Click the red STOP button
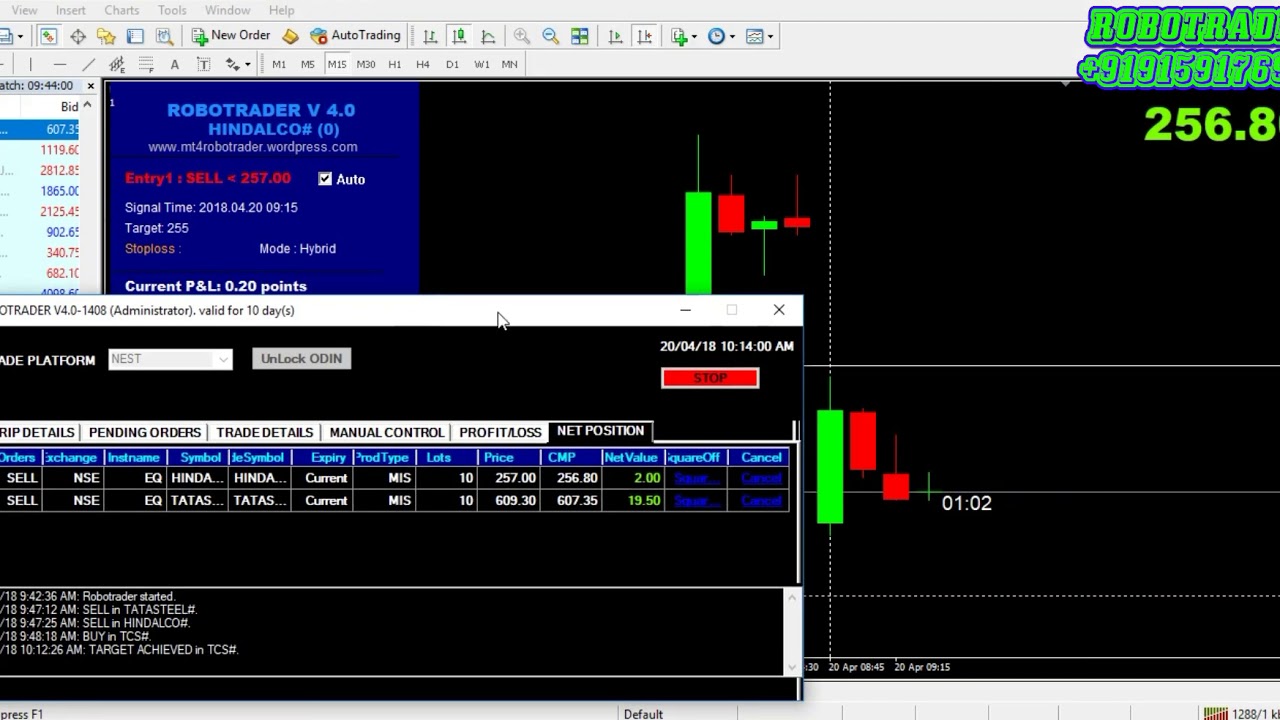 pos(710,378)
